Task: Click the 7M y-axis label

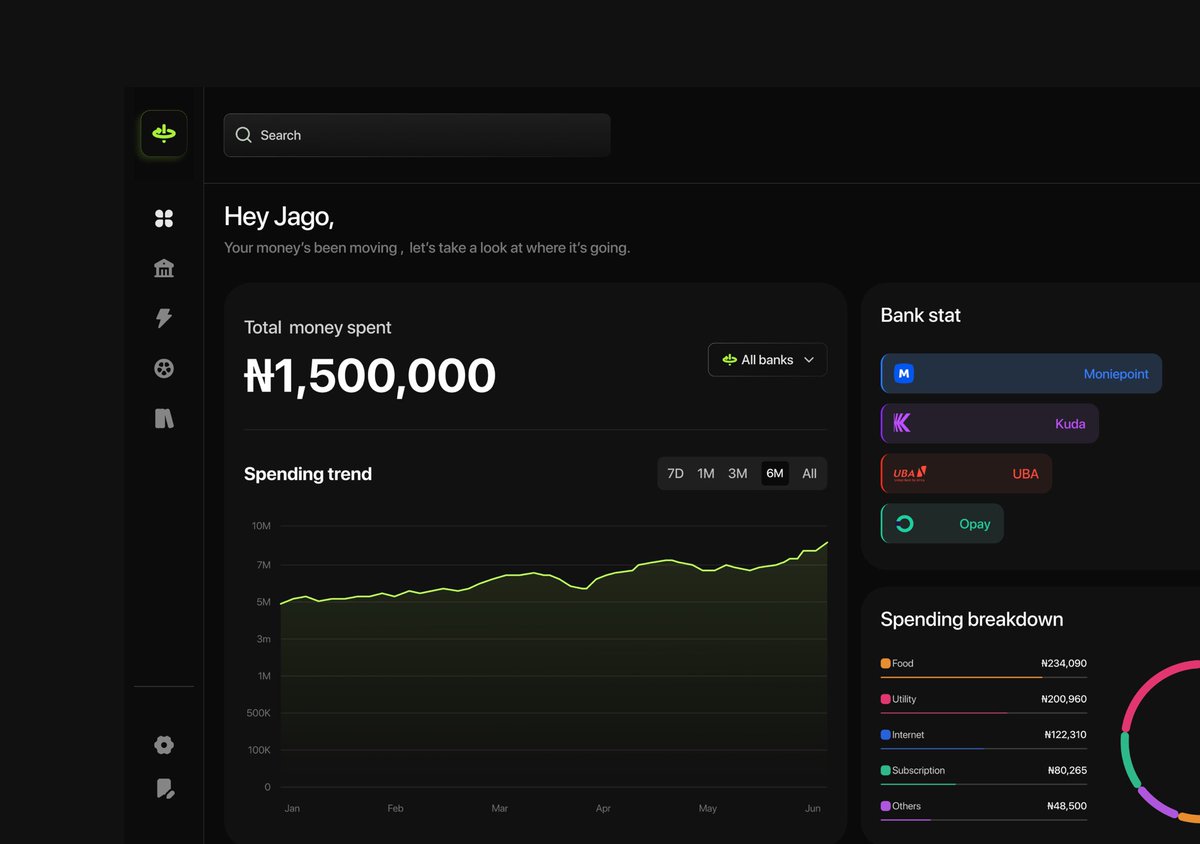Action: point(263,565)
